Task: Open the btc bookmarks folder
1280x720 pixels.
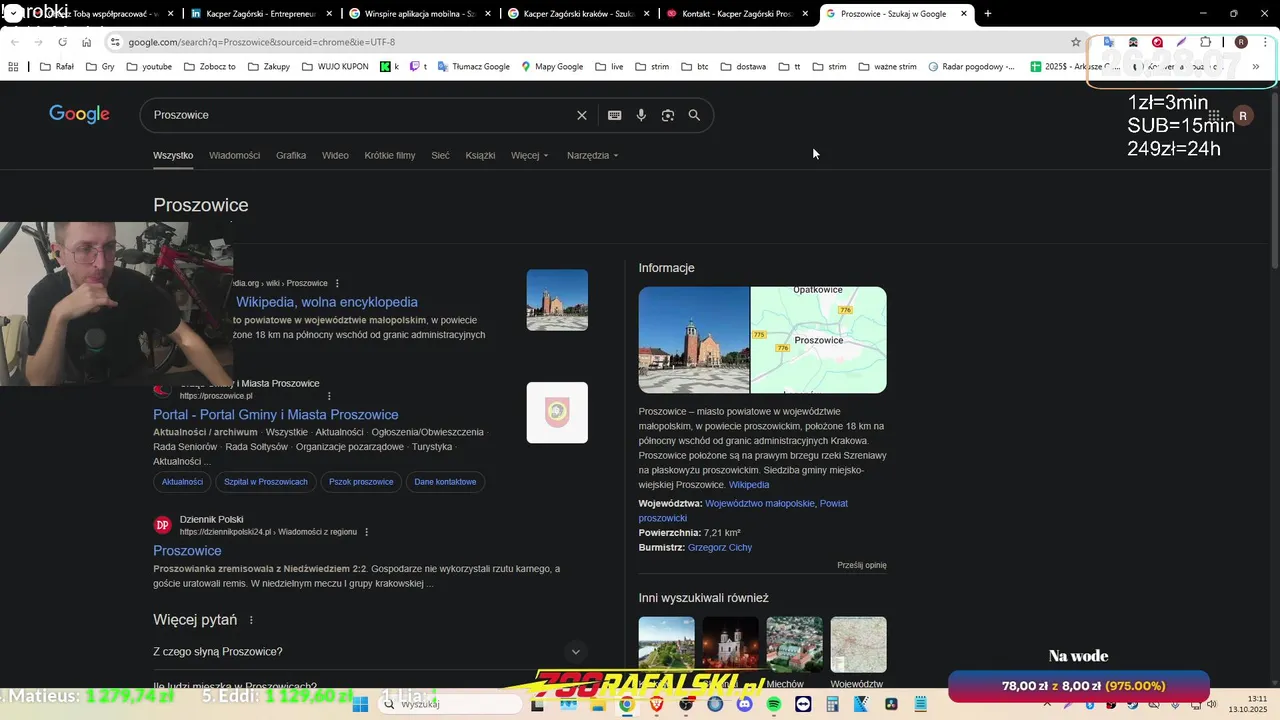Action: [695, 67]
